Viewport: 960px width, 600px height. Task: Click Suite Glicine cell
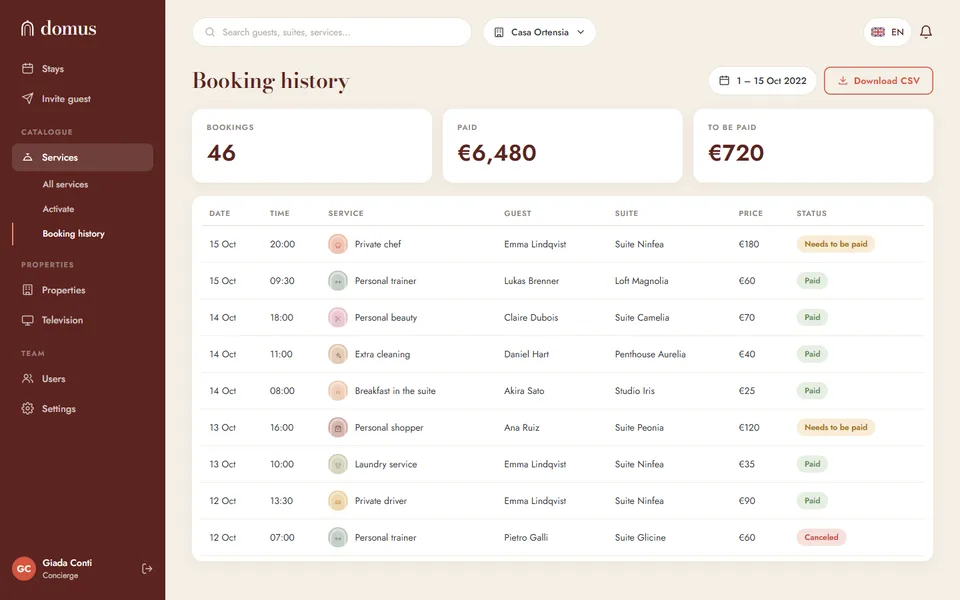tap(640, 538)
